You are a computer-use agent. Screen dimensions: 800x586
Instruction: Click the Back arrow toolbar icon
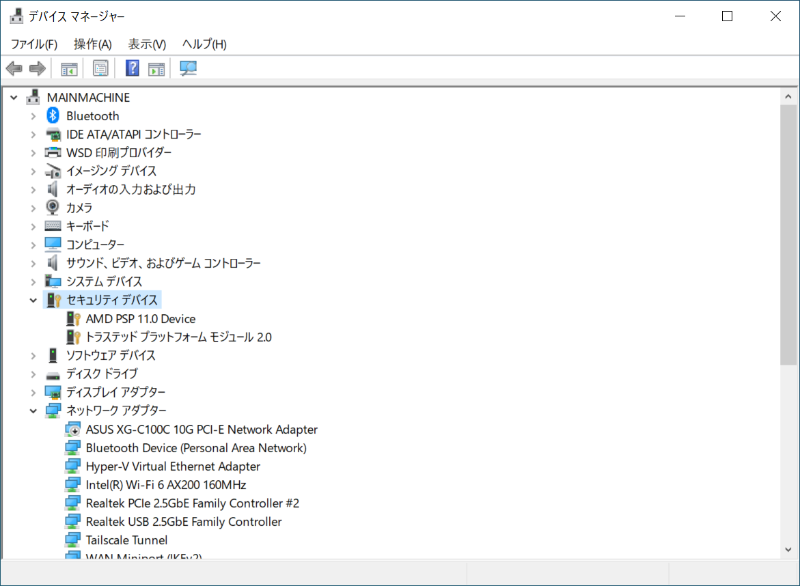tap(14, 69)
